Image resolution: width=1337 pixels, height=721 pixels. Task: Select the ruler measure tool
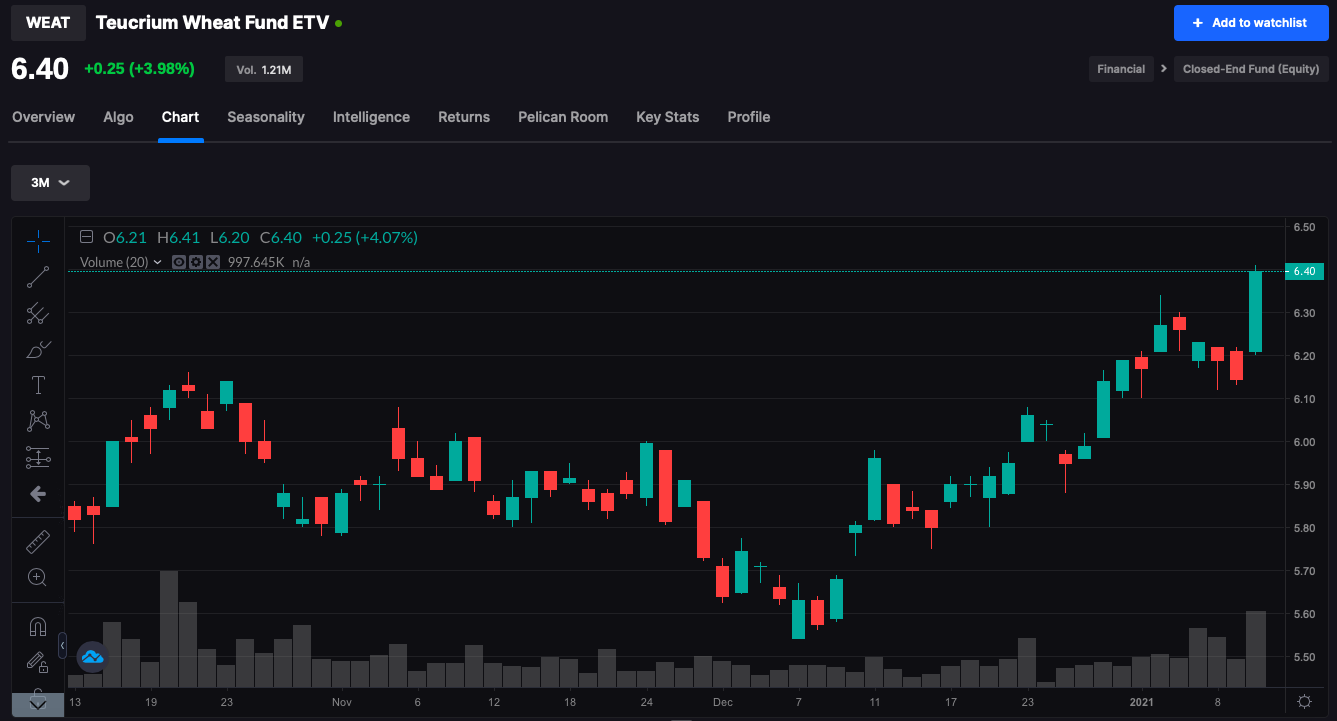[38, 542]
